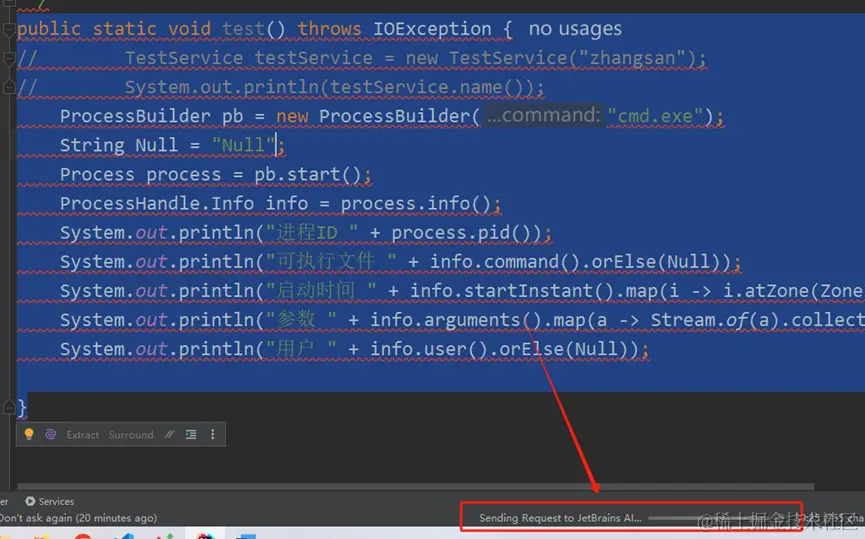
Task: Click the IntelliJ IDEA taskbar icon
Action: [205, 535]
